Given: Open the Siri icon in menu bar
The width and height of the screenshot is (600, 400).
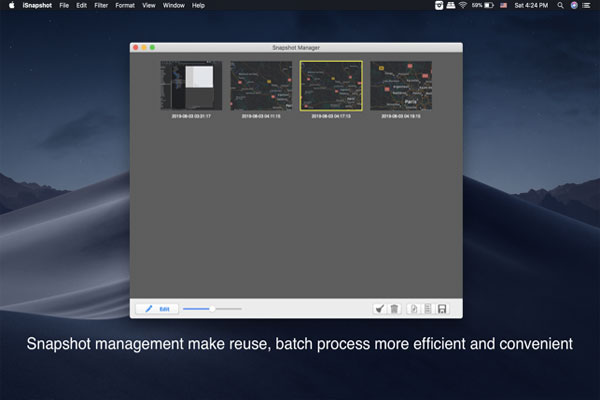Looking at the screenshot, I should point(574,5).
